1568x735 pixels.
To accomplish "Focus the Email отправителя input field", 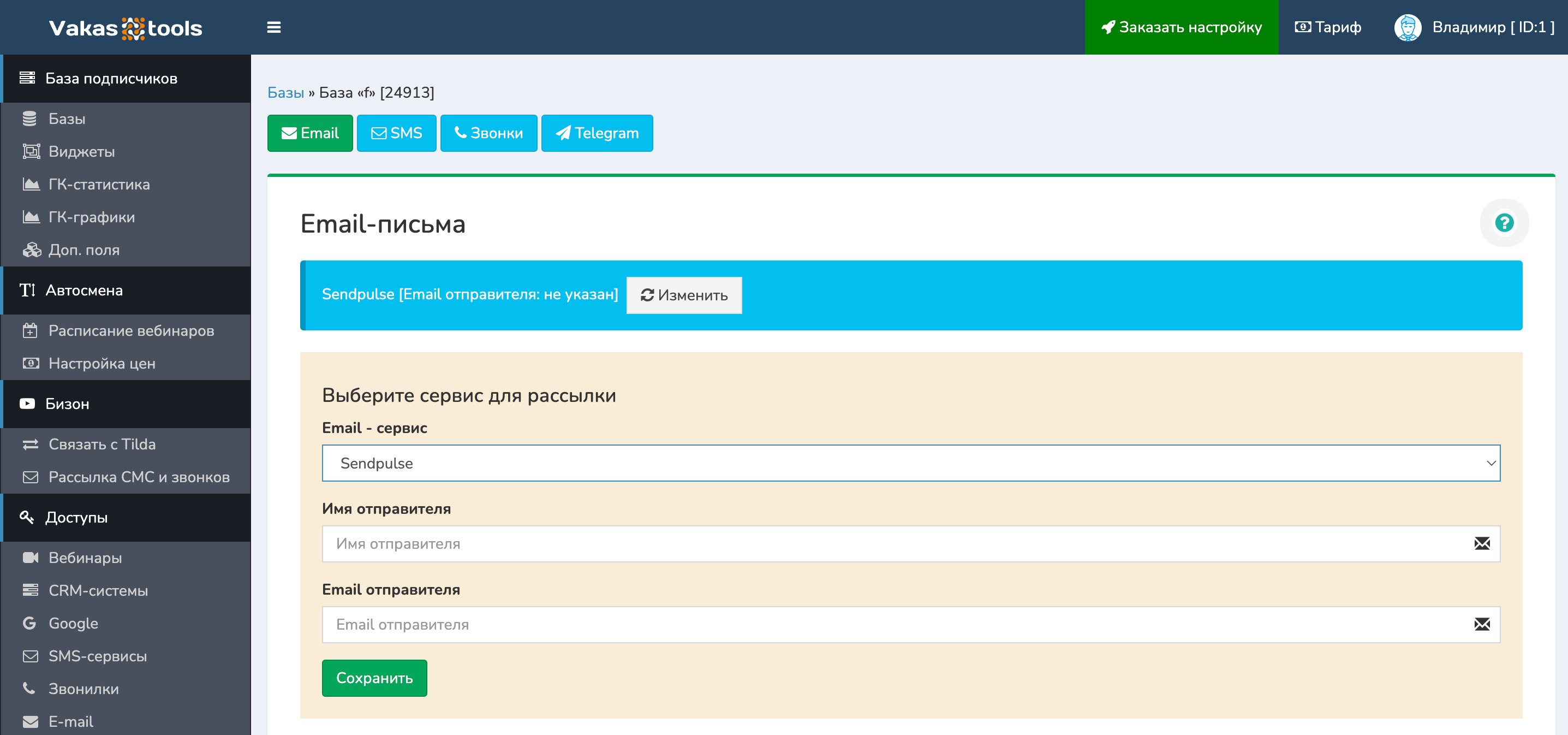I will pyautogui.click(x=895, y=624).
